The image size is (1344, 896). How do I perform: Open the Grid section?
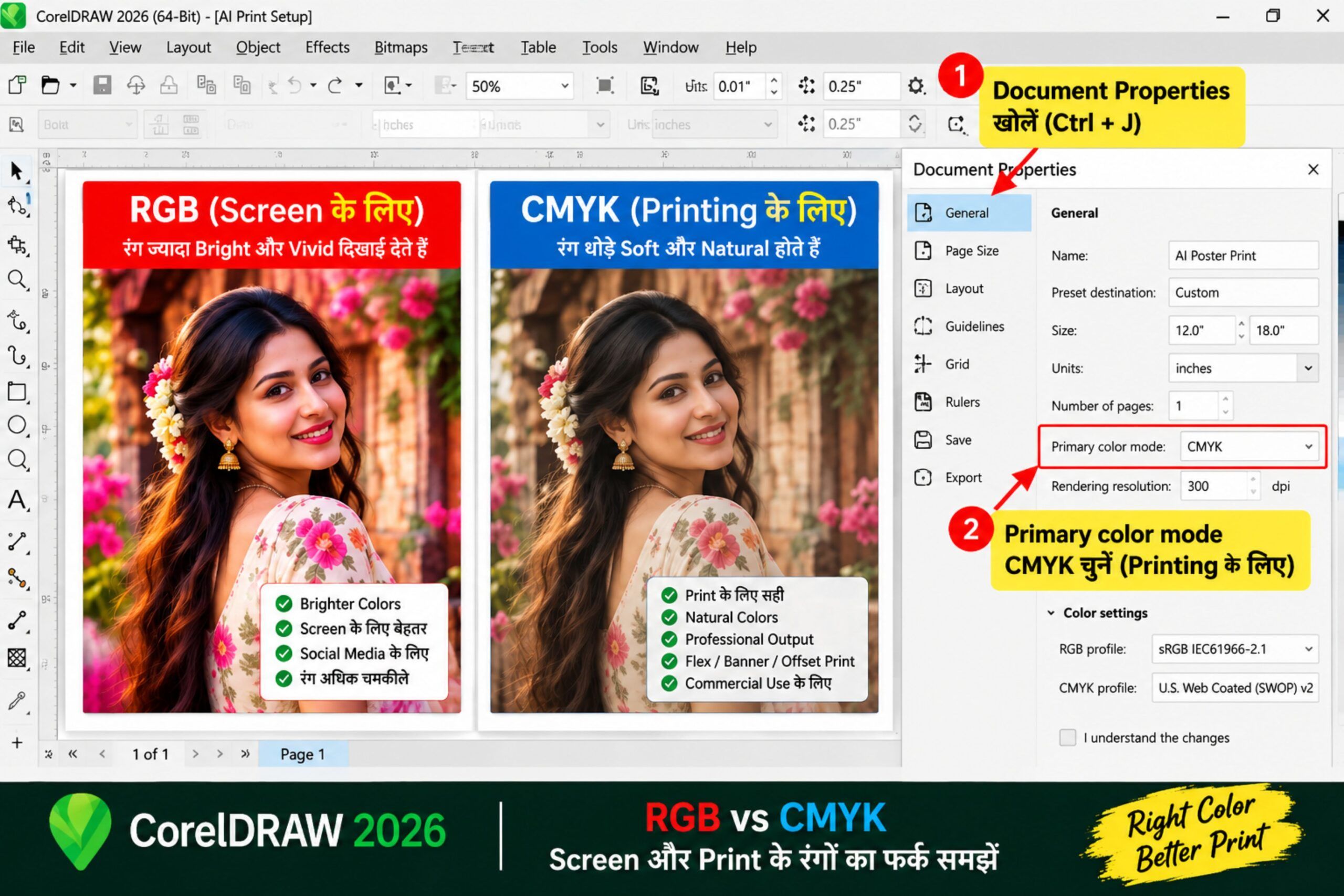(969, 364)
